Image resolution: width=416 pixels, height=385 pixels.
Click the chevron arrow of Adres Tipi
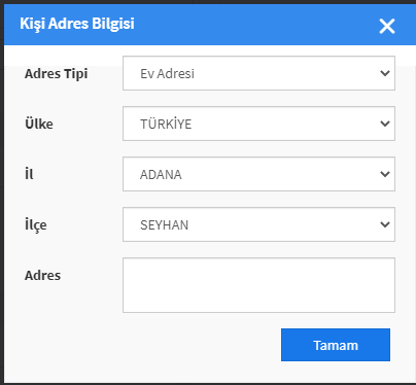pos(385,73)
